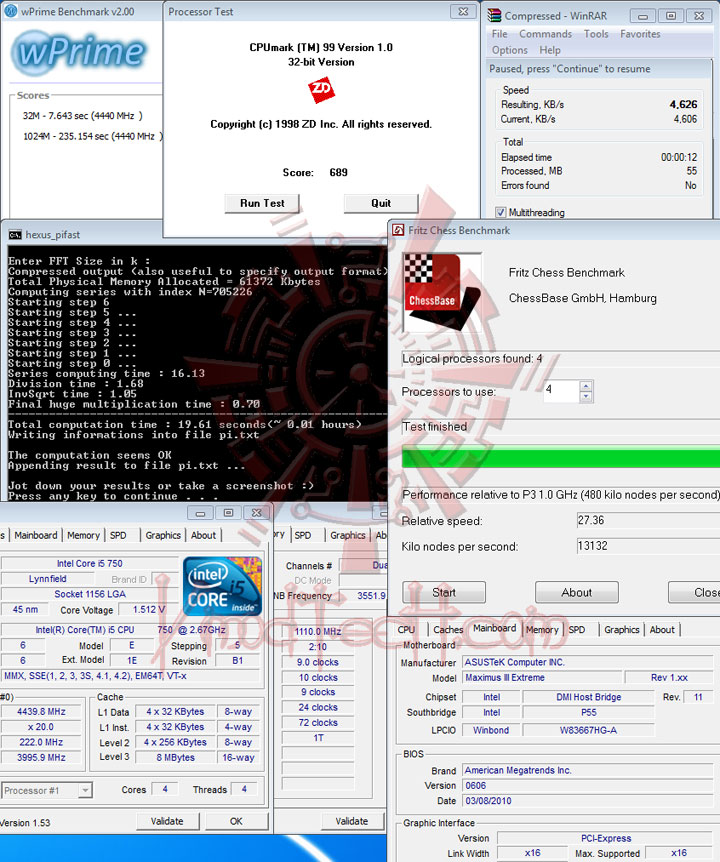Open the WinRAR Favorites menu
This screenshot has height=862, width=720.
(x=640, y=34)
